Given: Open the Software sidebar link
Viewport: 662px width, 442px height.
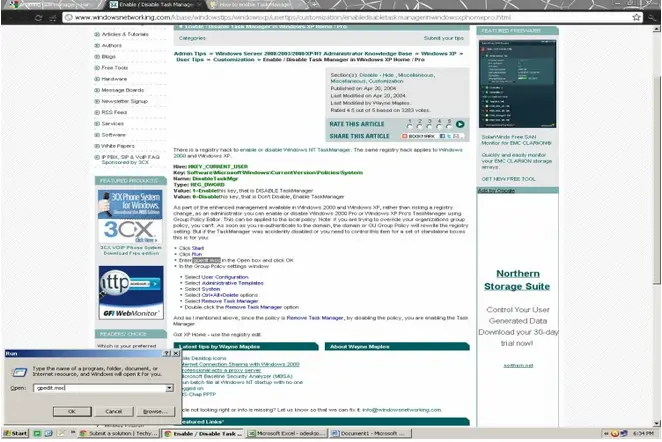Looking at the screenshot, I should [113, 135].
